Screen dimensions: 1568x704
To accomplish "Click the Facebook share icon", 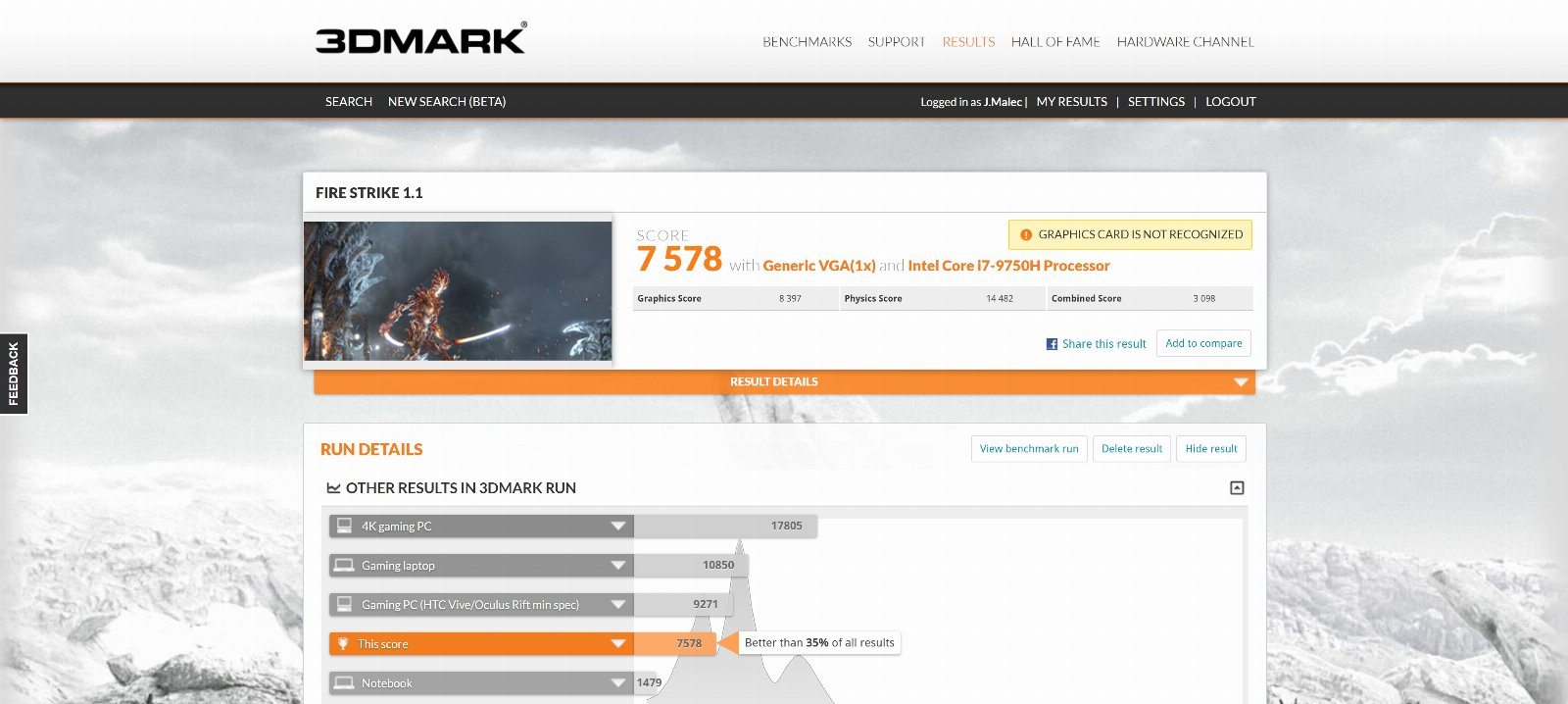I will click(x=1052, y=344).
